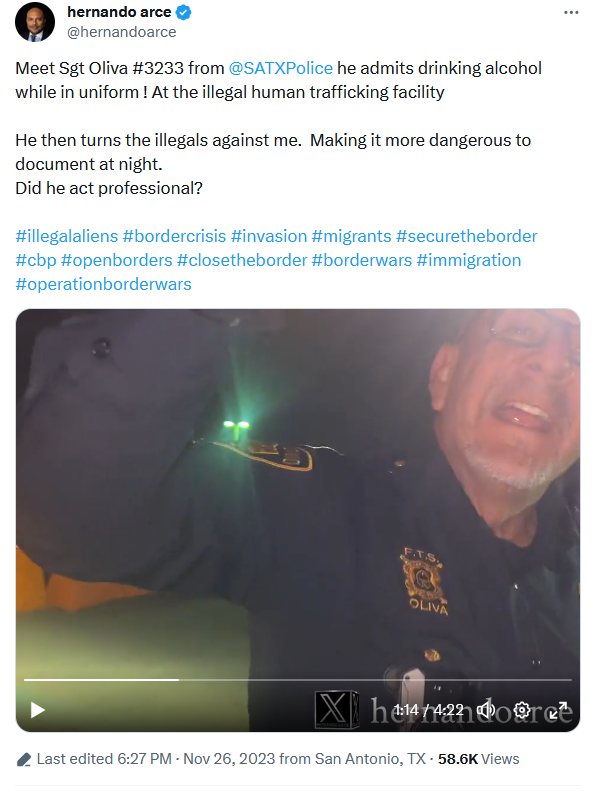View Last edited 6:27 PM history
597x794 pixels.
104,759
